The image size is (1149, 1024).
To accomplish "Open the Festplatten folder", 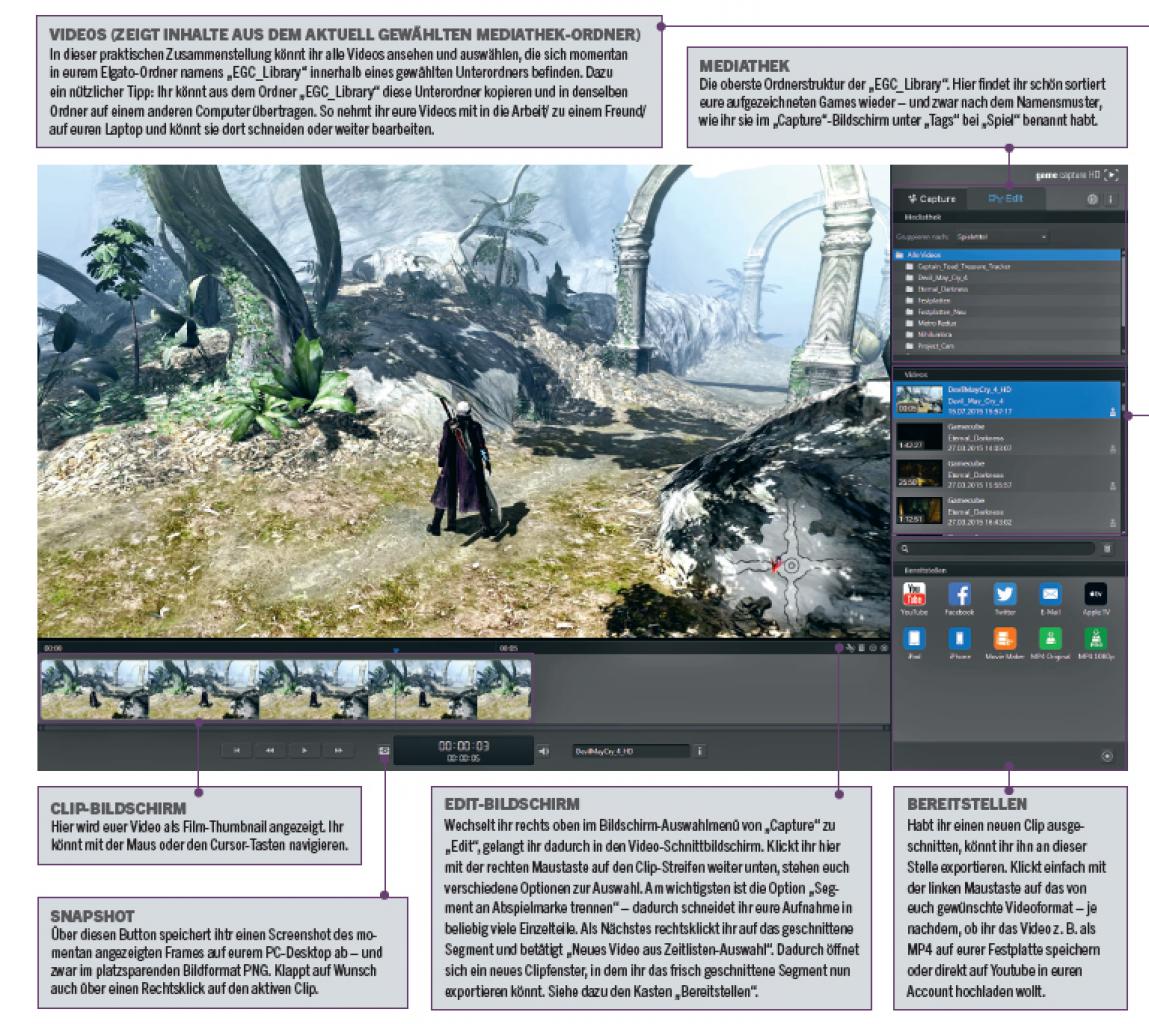I will 1007,301.
